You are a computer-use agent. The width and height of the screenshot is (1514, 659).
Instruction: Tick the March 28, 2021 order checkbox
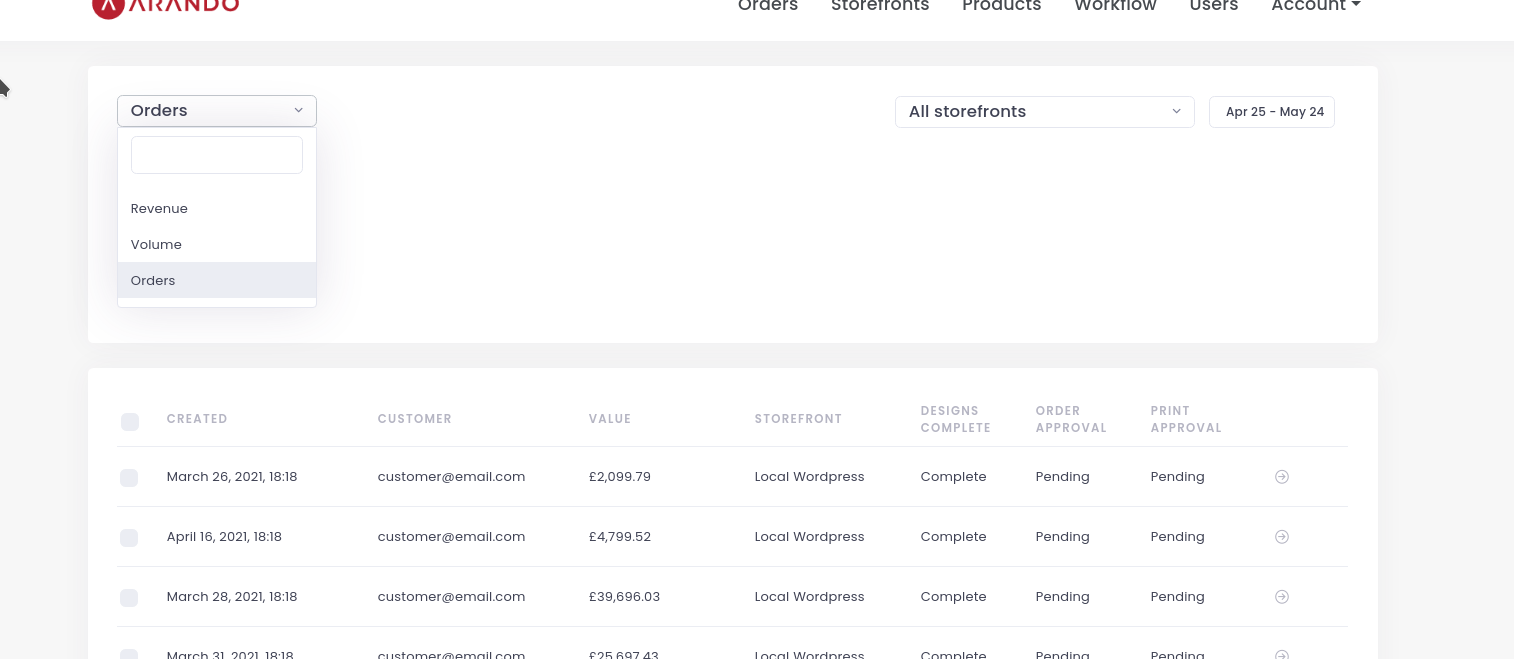(x=129, y=598)
